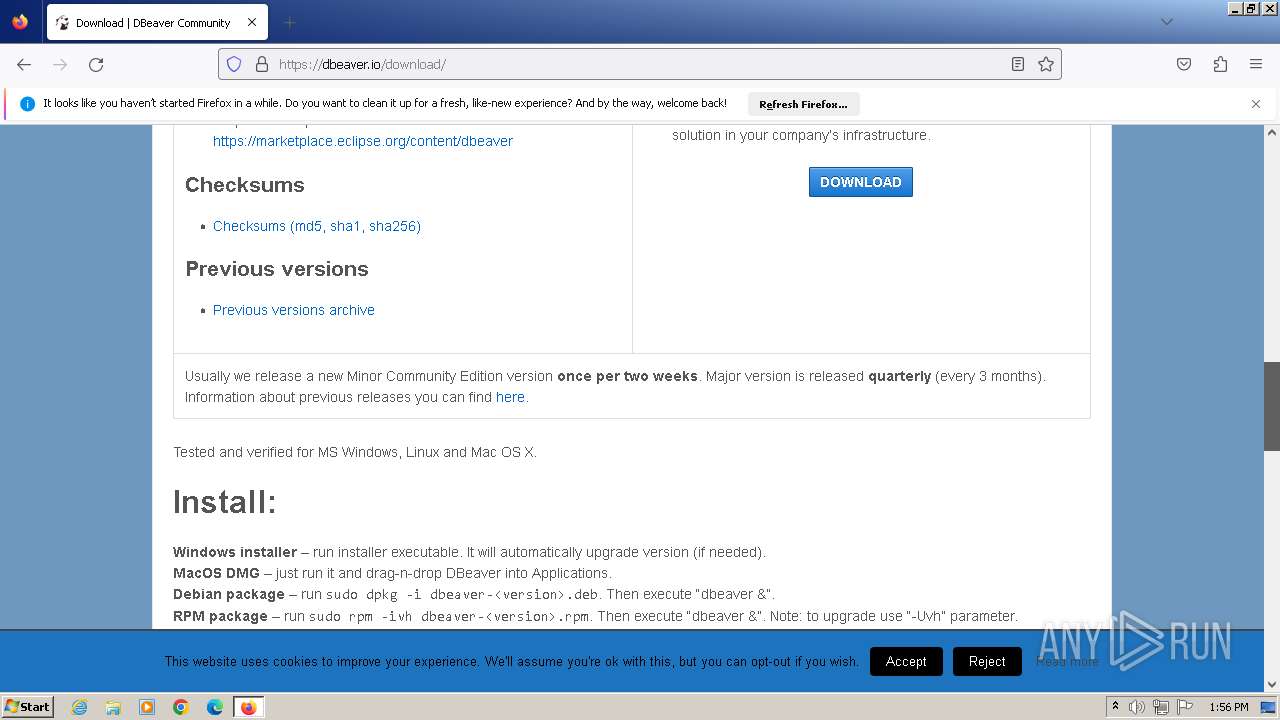Click Firefox icon in taskbar
Image resolution: width=1280 pixels, height=720 pixels.
pyautogui.click(x=248, y=707)
